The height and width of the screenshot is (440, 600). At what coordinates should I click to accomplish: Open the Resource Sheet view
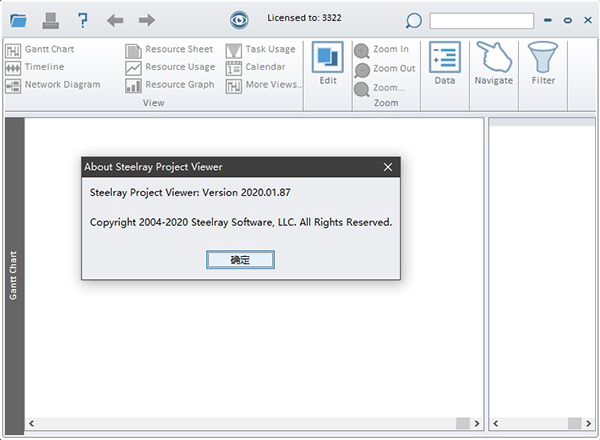pos(170,50)
